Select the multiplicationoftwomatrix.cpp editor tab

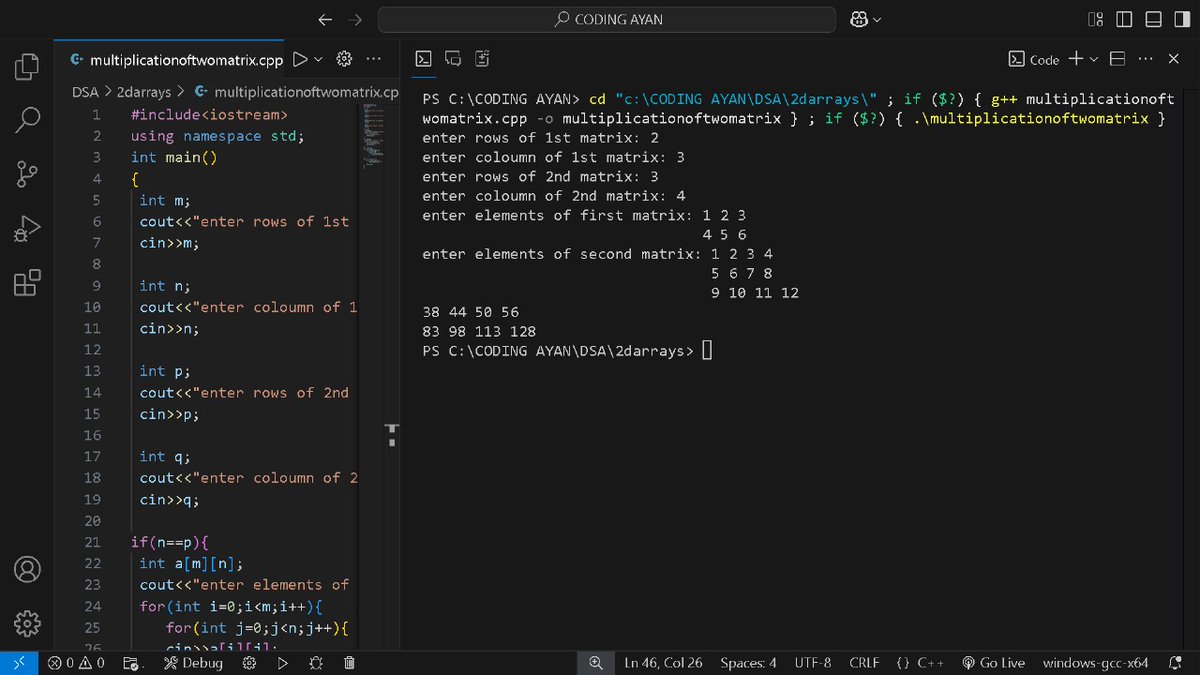coord(176,60)
